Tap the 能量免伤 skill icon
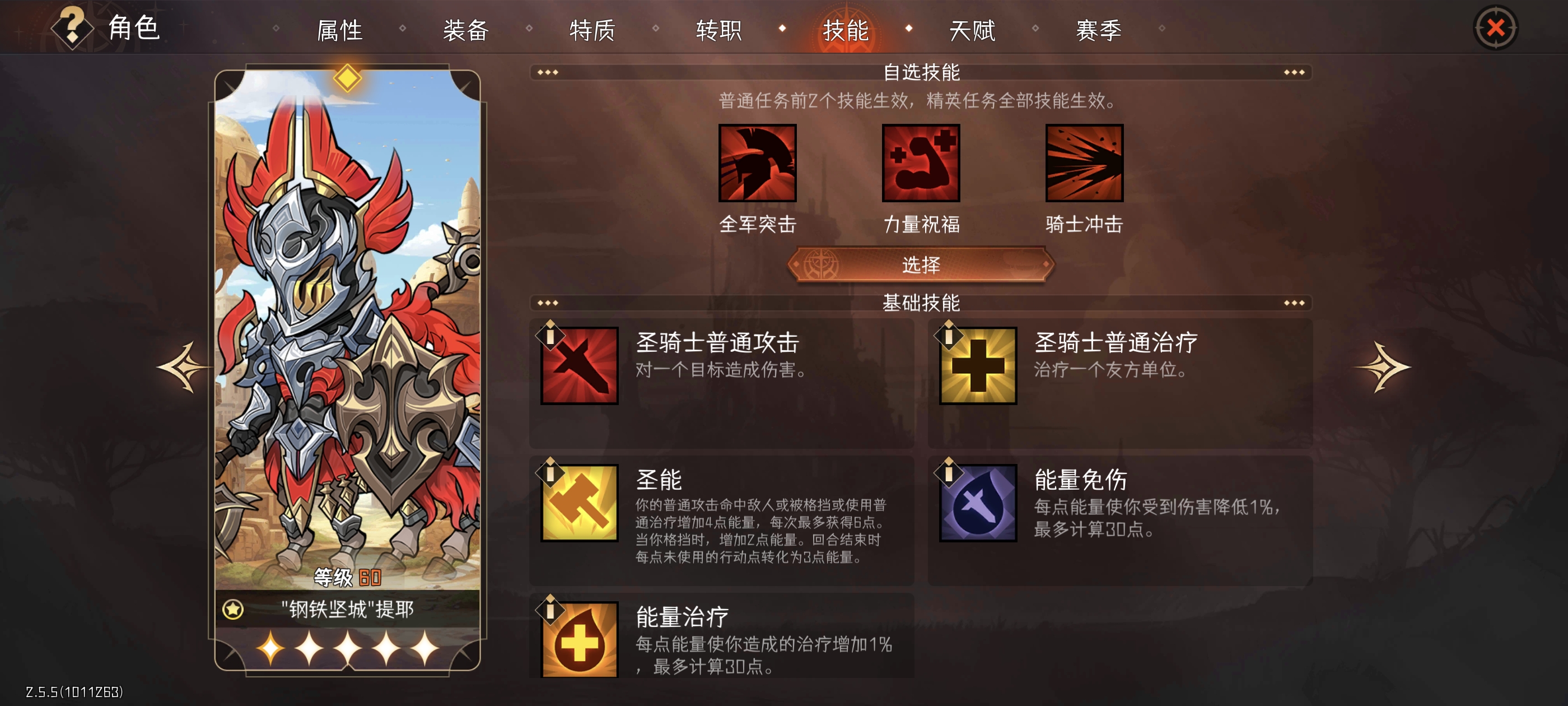The image size is (1568, 706). pyautogui.click(x=978, y=503)
